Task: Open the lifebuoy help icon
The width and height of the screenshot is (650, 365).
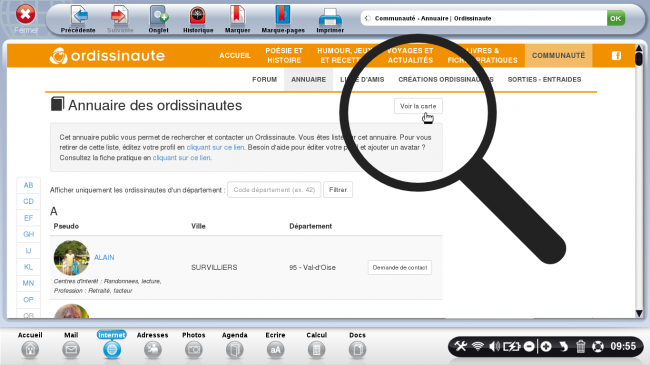Action: [x=598, y=346]
